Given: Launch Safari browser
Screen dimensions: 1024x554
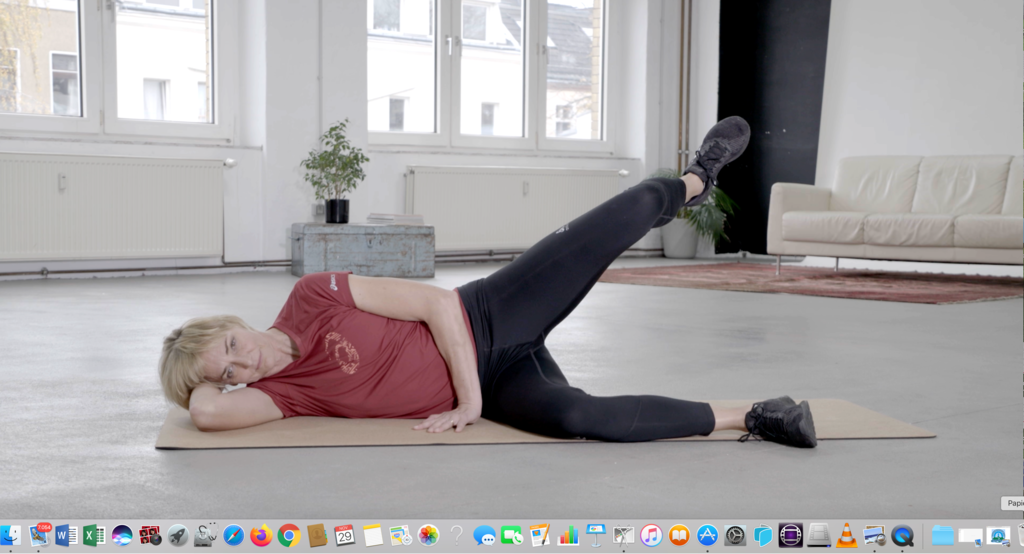Looking at the screenshot, I should (x=234, y=535).
